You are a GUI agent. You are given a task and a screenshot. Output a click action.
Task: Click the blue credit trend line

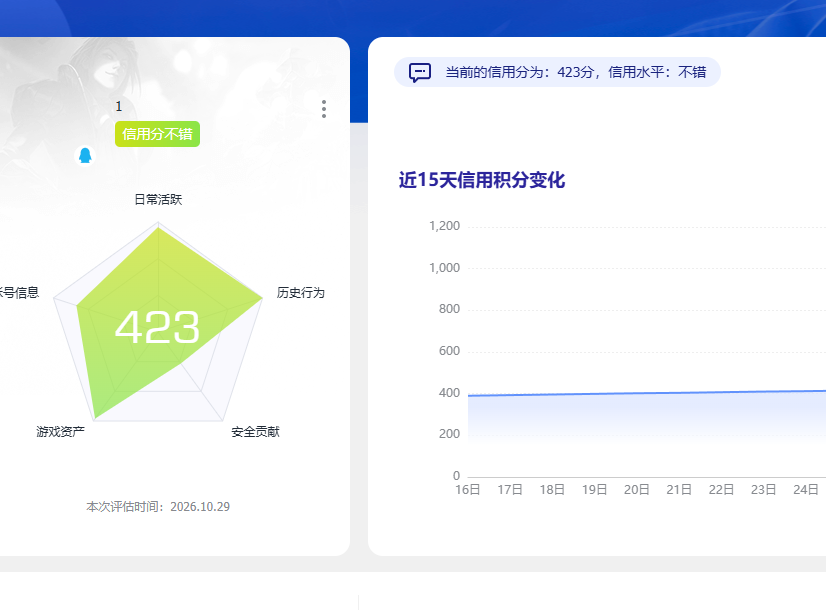pyautogui.click(x=647, y=393)
